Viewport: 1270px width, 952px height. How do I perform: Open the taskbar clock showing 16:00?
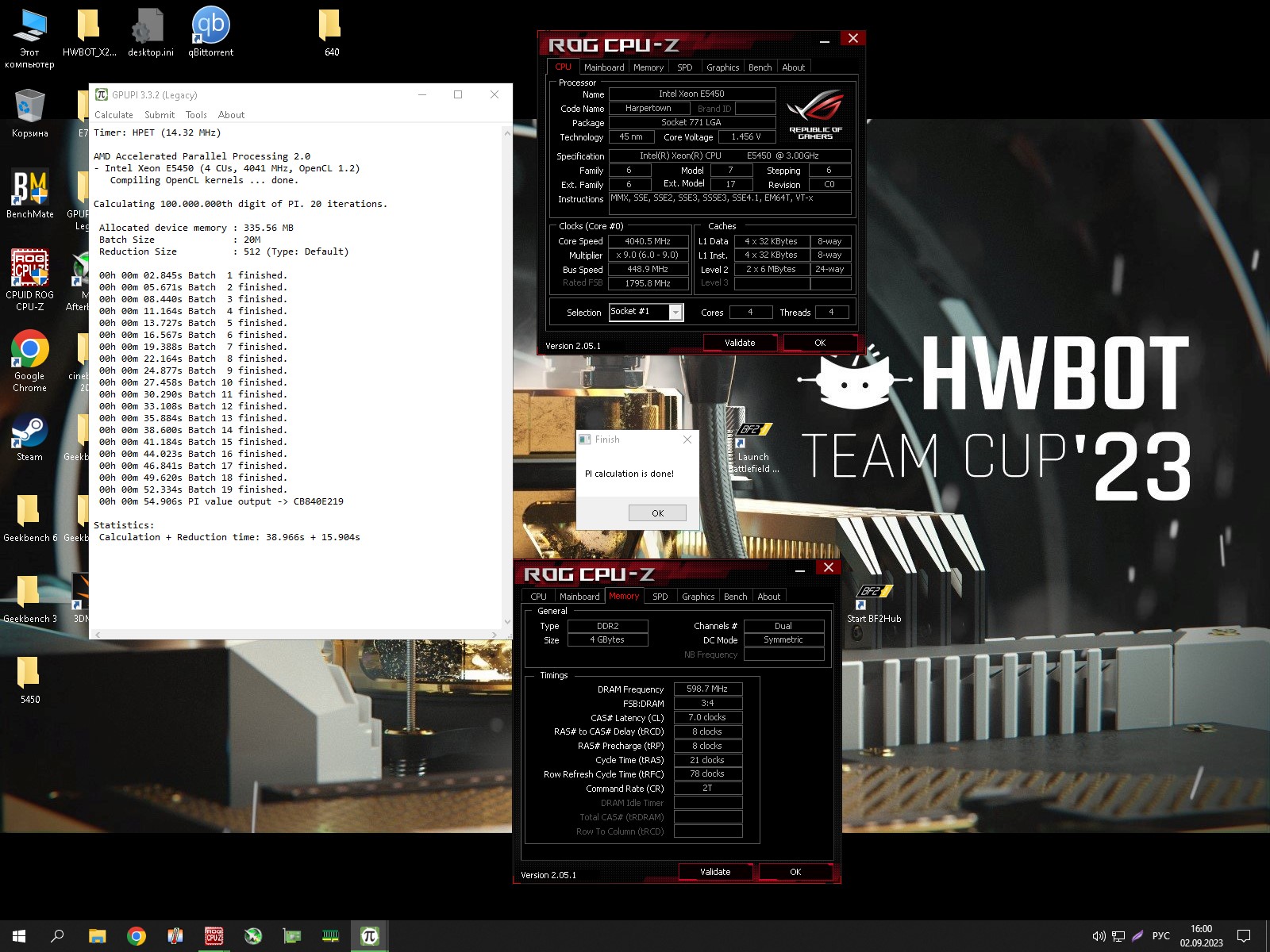(x=1201, y=936)
